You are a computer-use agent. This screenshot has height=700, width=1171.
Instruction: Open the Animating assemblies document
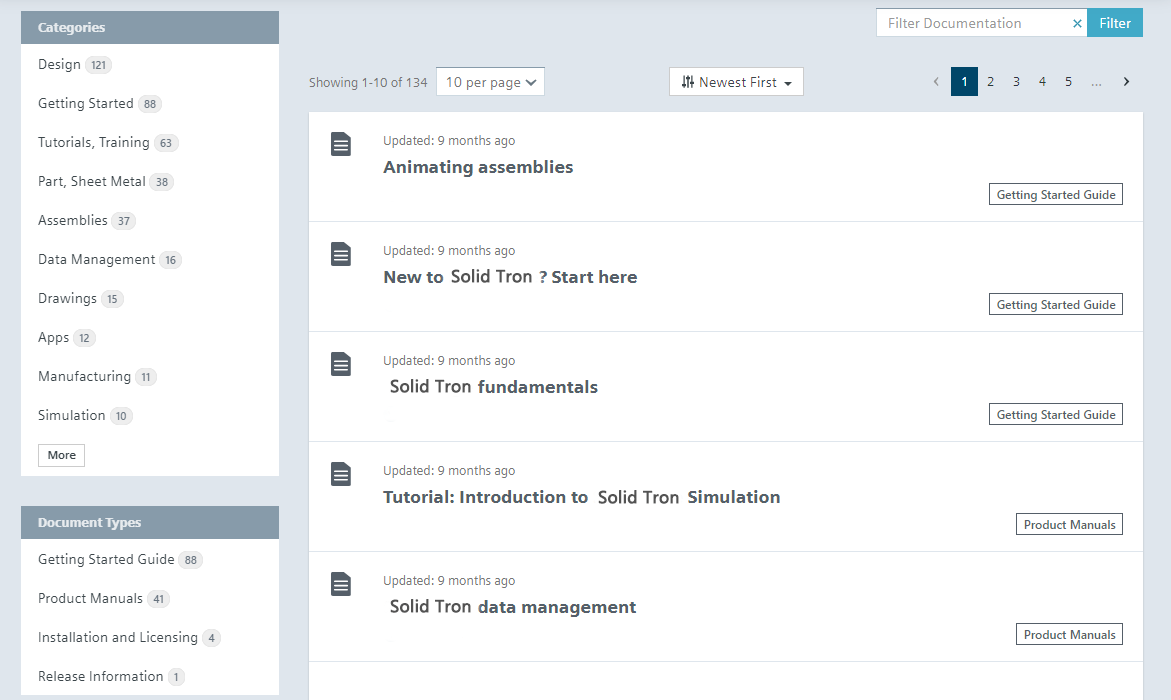pyautogui.click(x=478, y=167)
